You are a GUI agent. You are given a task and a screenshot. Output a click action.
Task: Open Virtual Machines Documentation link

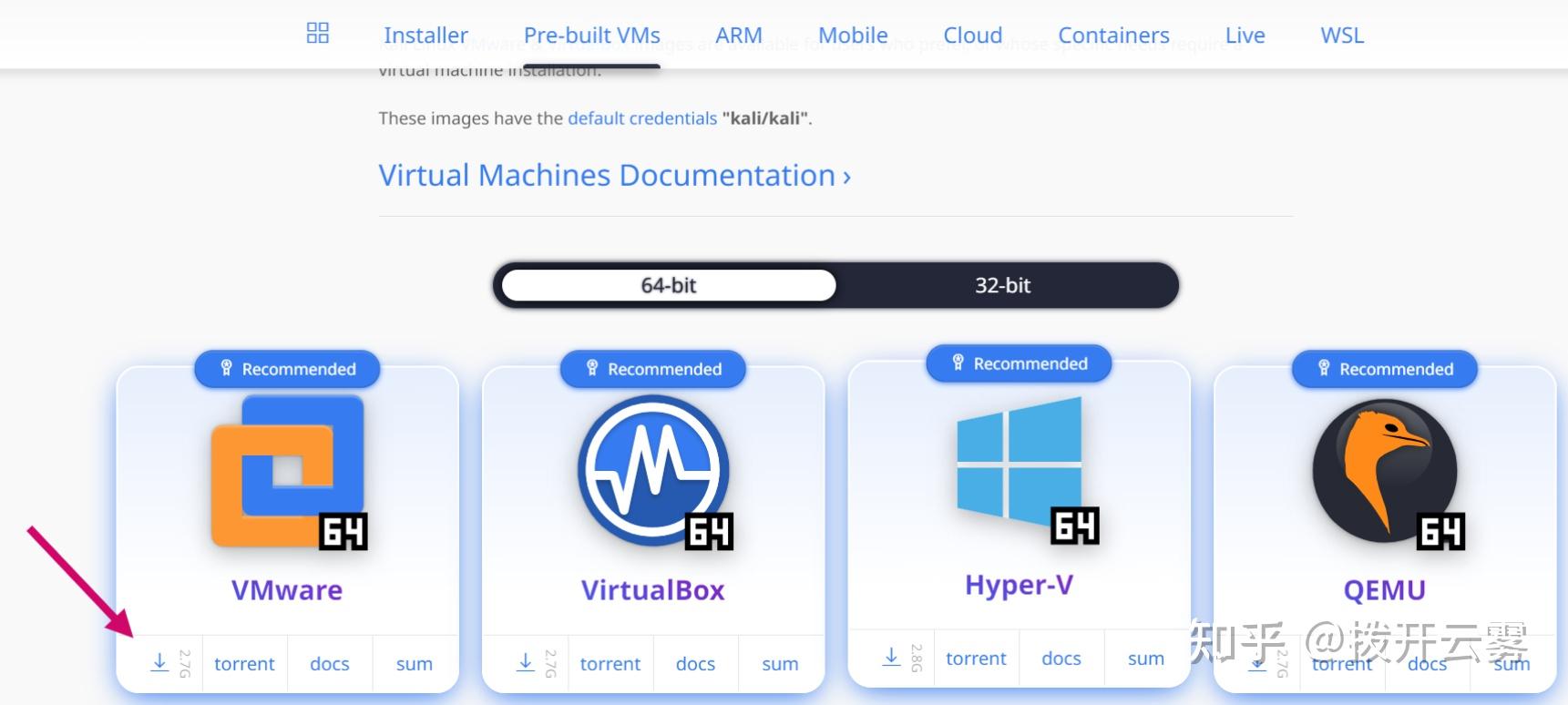click(x=615, y=175)
